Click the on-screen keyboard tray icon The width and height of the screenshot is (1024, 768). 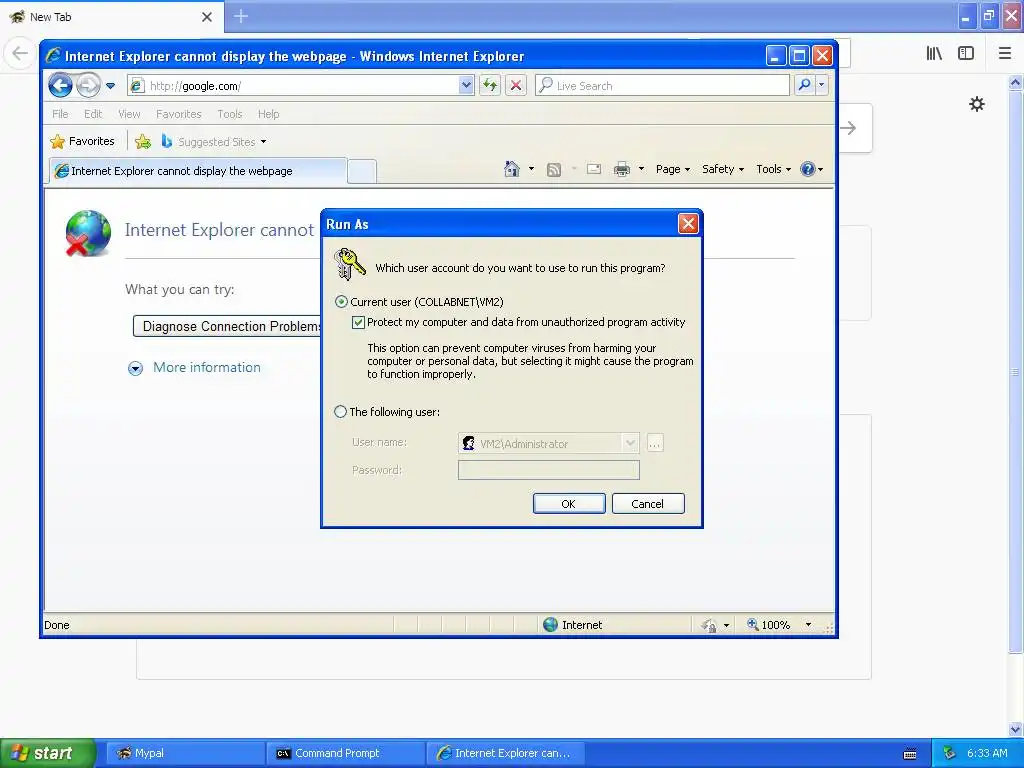[910, 754]
